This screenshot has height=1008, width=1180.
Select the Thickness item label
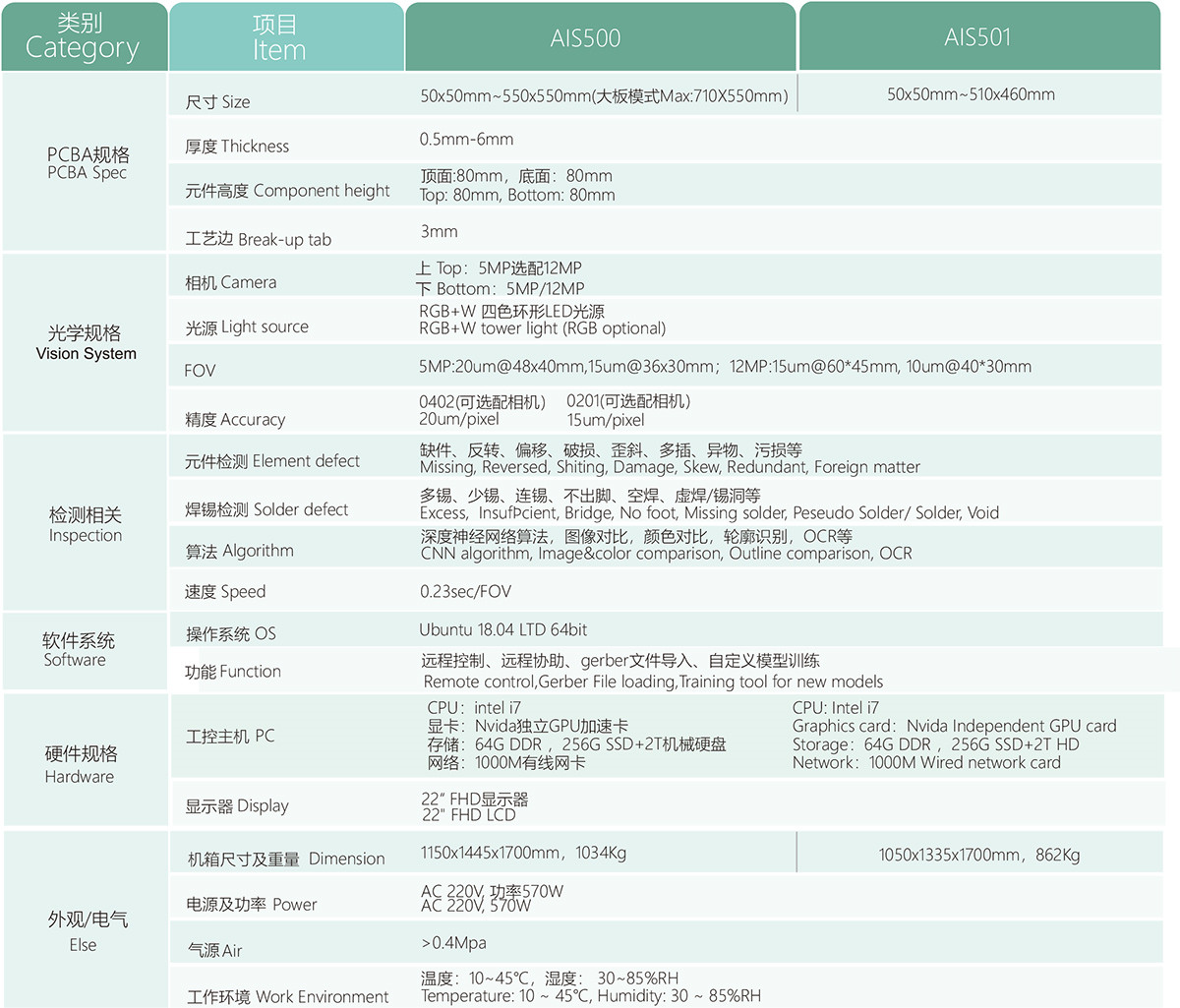(237, 147)
